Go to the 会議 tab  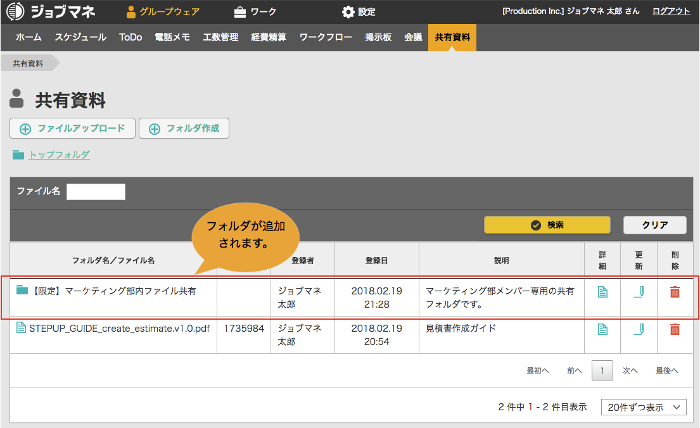[x=413, y=37]
